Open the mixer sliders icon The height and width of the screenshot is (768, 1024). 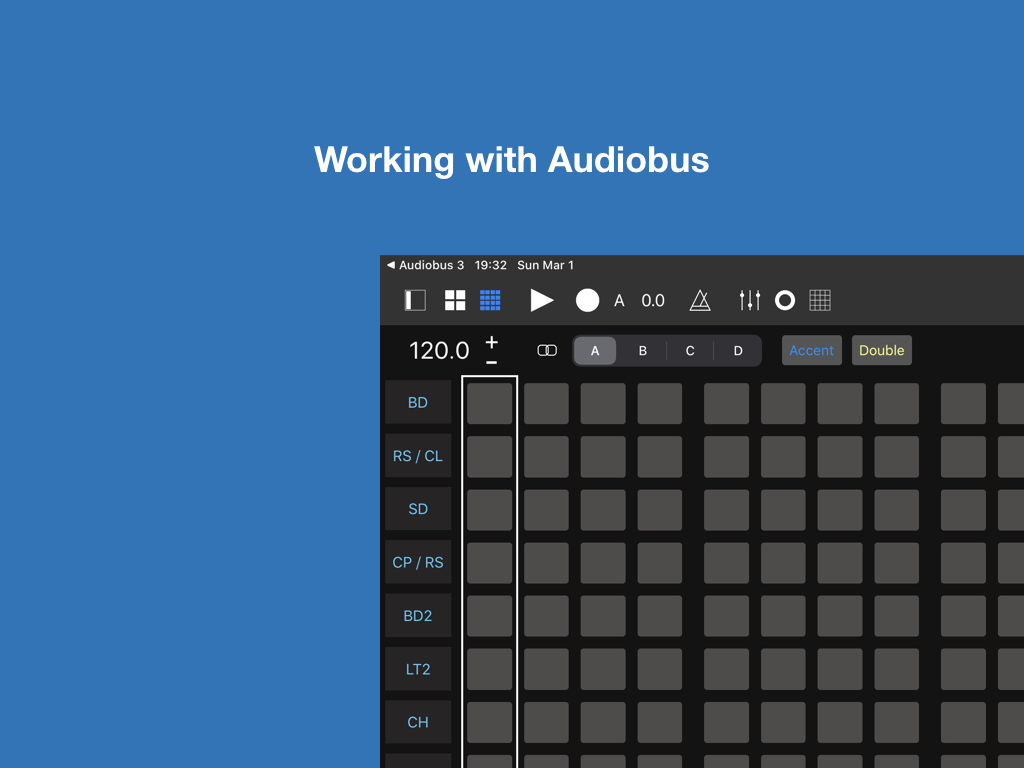click(750, 300)
